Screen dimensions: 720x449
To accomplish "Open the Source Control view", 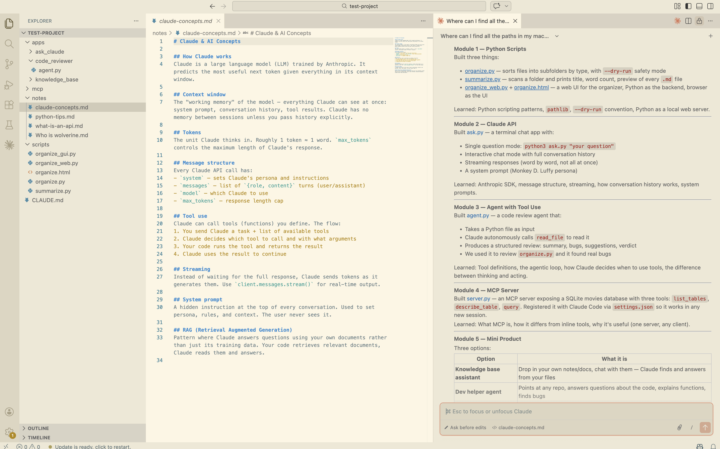I will coord(9,64).
